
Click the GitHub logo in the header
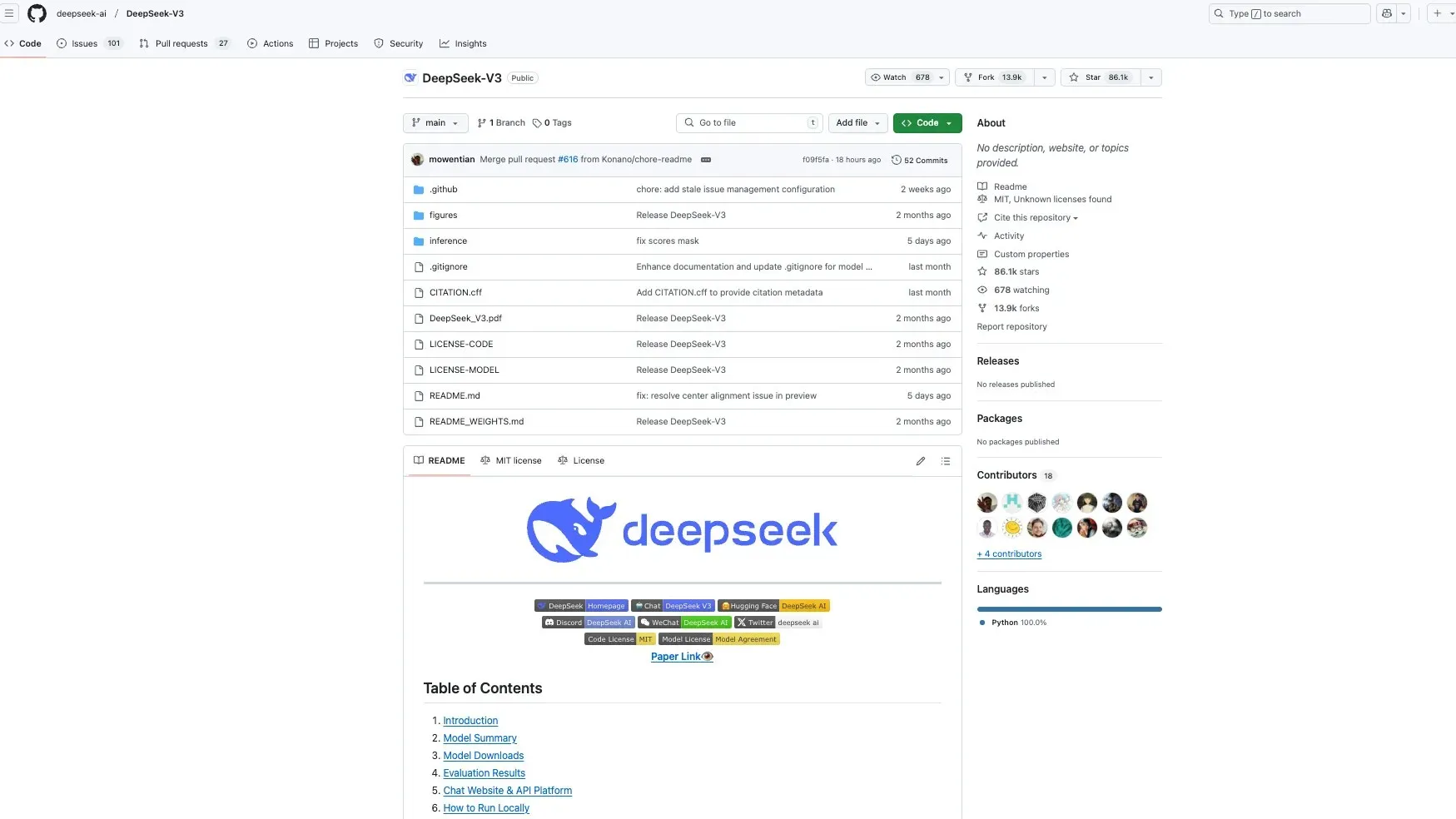point(37,13)
